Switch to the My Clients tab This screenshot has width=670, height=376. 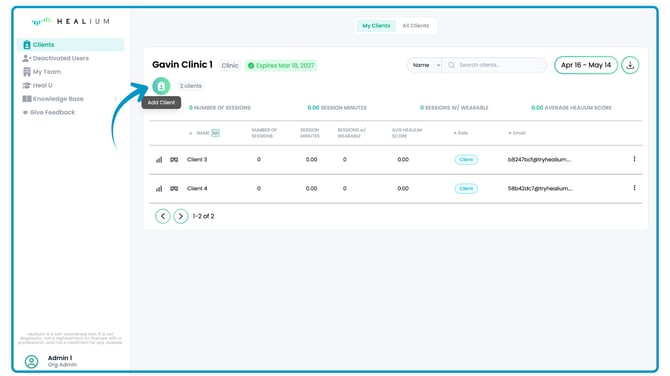376,26
